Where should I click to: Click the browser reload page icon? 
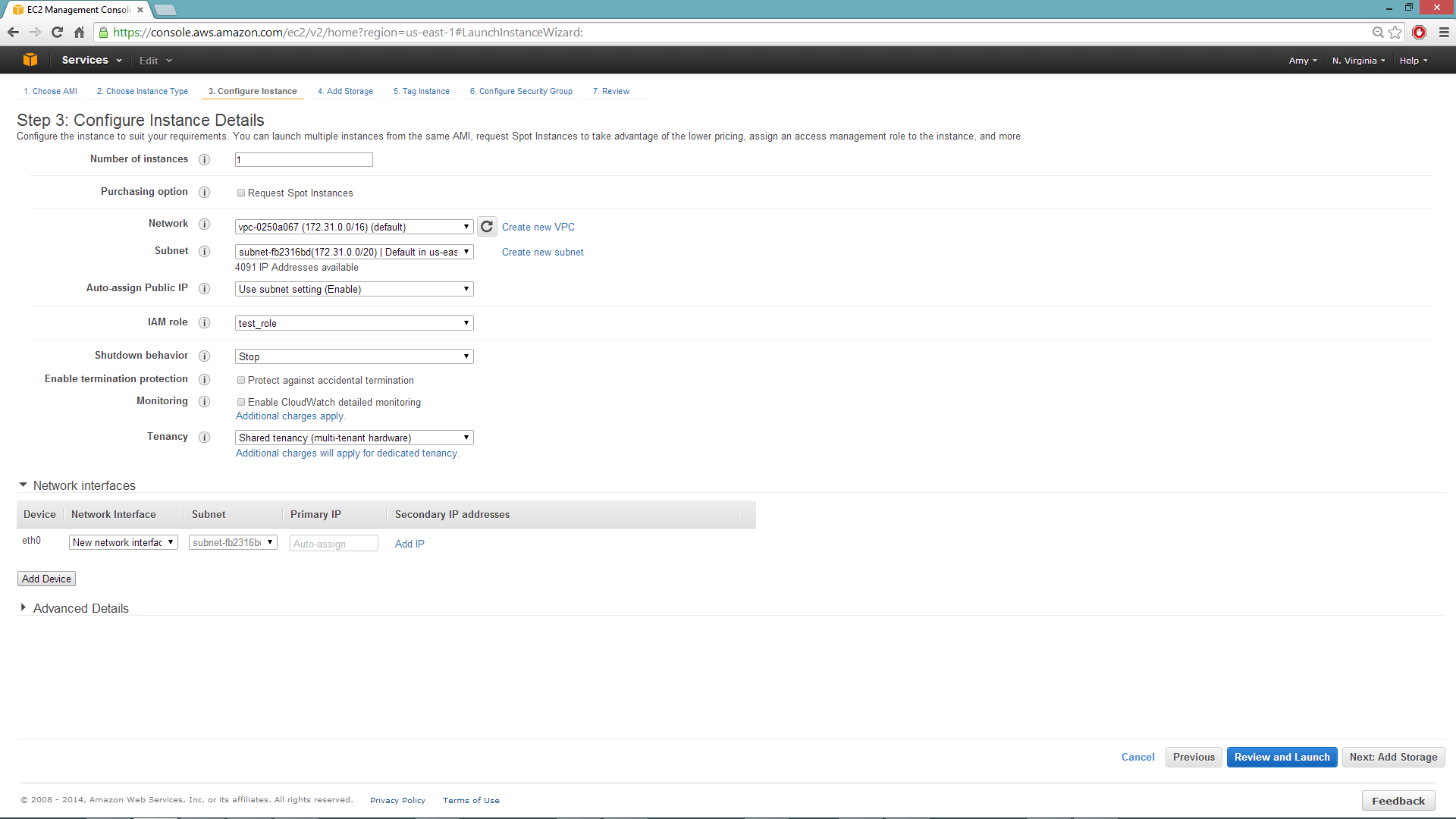[x=57, y=32]
